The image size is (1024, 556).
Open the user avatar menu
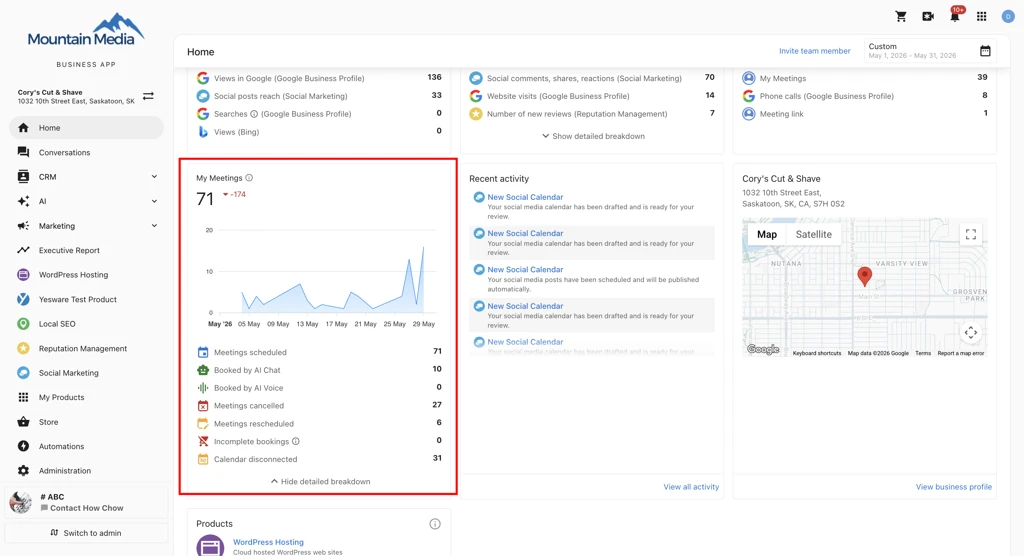[1008, 16]
